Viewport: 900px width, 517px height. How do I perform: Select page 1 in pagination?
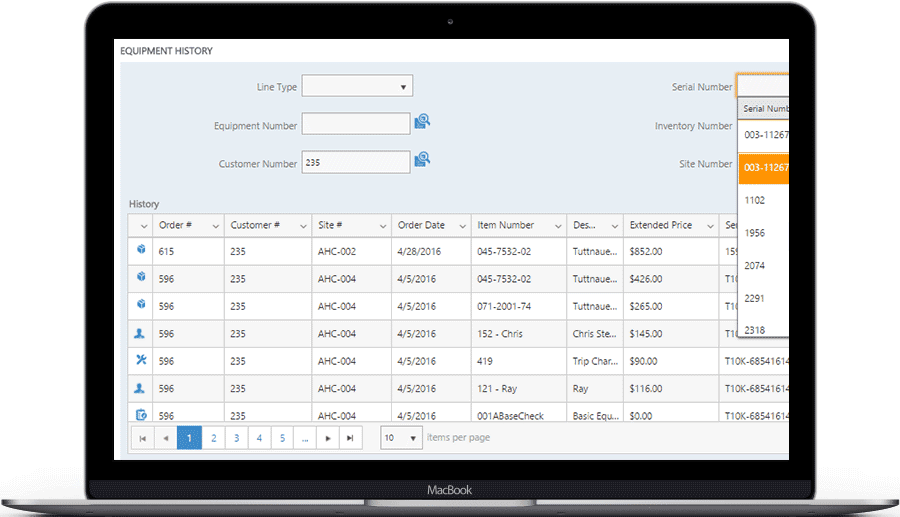point(189,438)
